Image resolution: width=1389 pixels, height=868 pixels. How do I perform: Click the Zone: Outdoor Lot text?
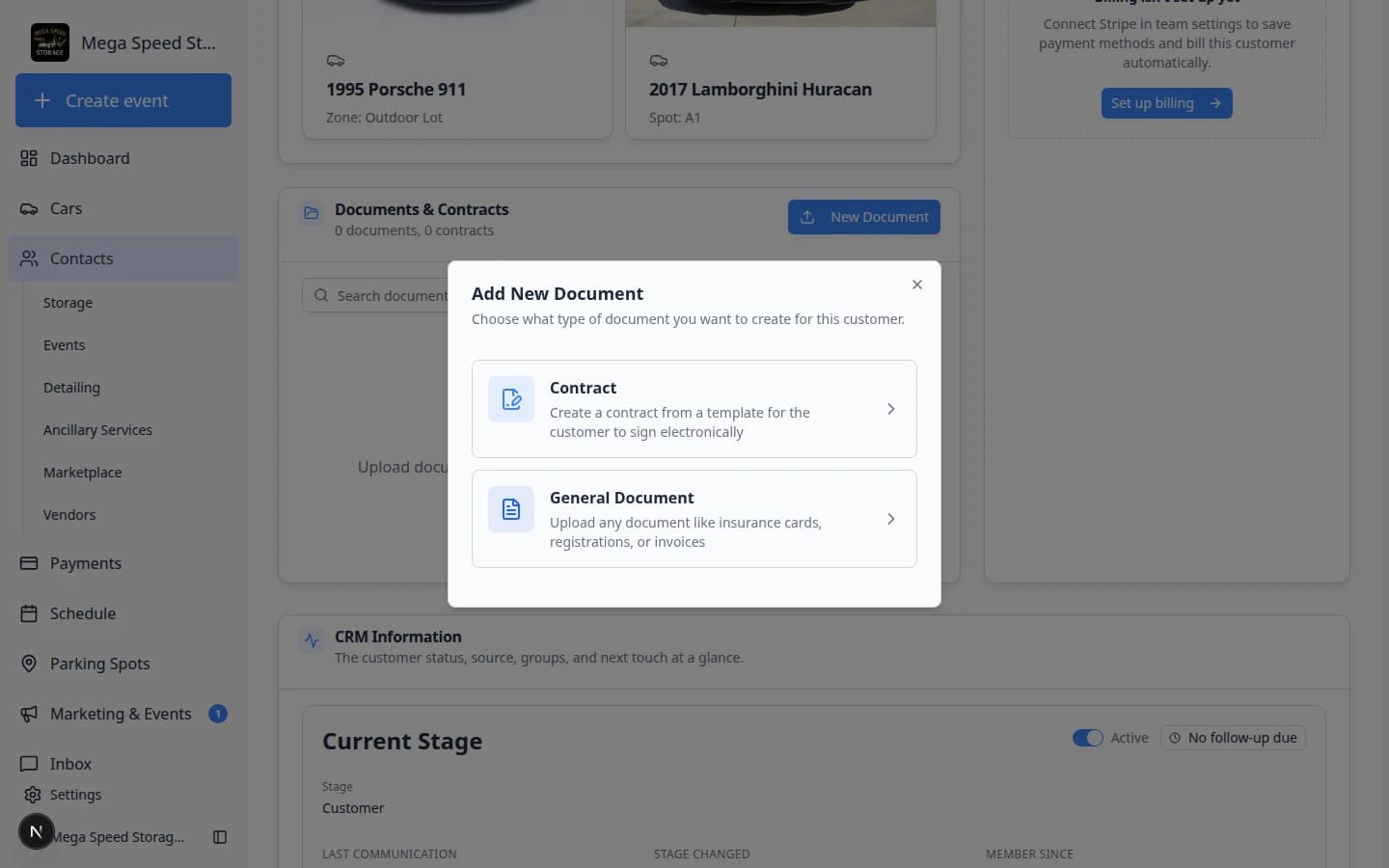[384, 118]
